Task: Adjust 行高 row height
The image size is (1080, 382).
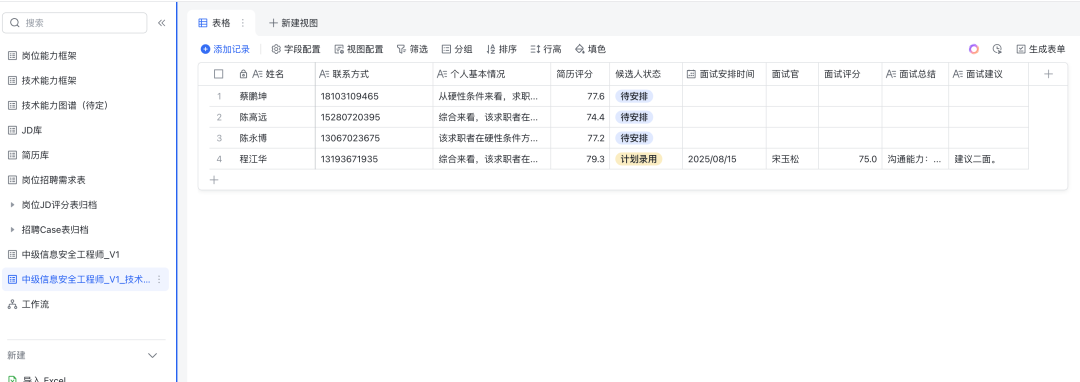Action: [546, 50]
